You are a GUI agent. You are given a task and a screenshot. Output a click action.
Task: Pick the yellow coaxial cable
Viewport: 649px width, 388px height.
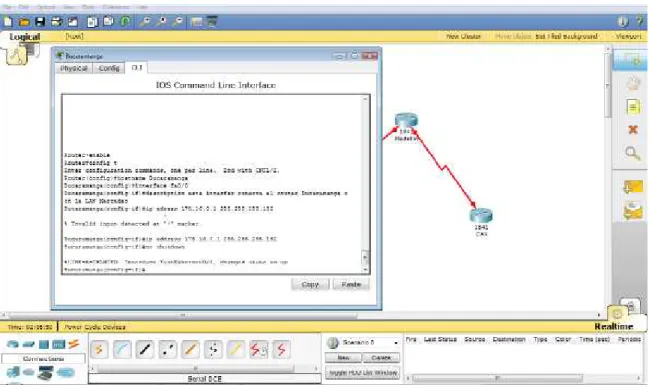tap(236, 350)
